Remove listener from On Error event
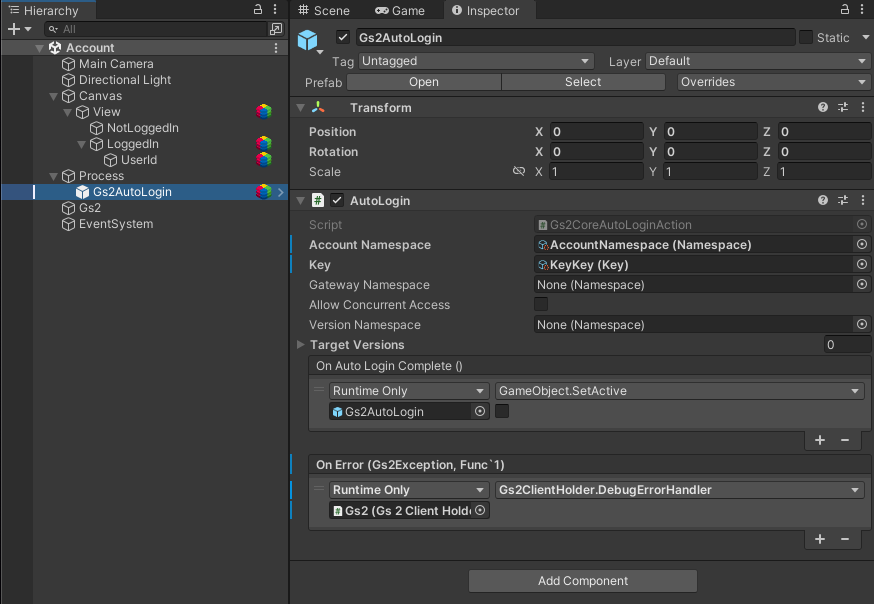Screen dimensions: 874x604 [845, 539]
